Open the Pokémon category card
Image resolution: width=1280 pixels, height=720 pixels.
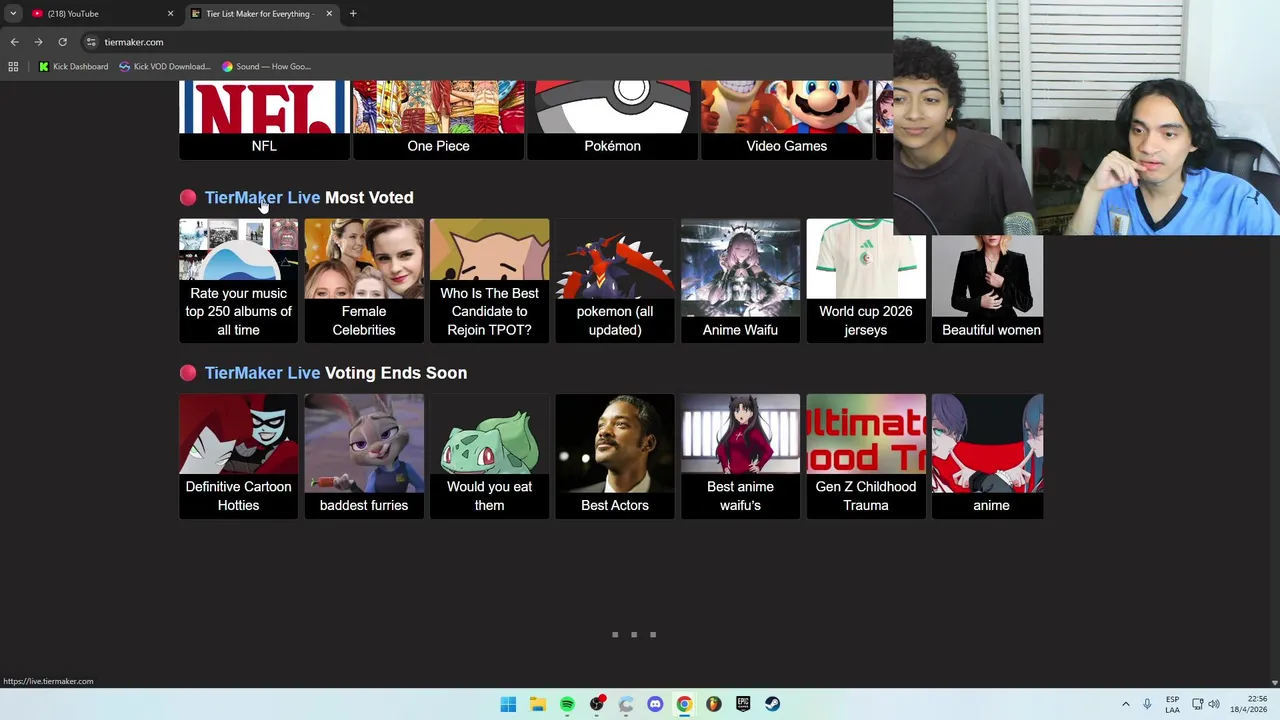pyautogui.click(x=612, y=120)
